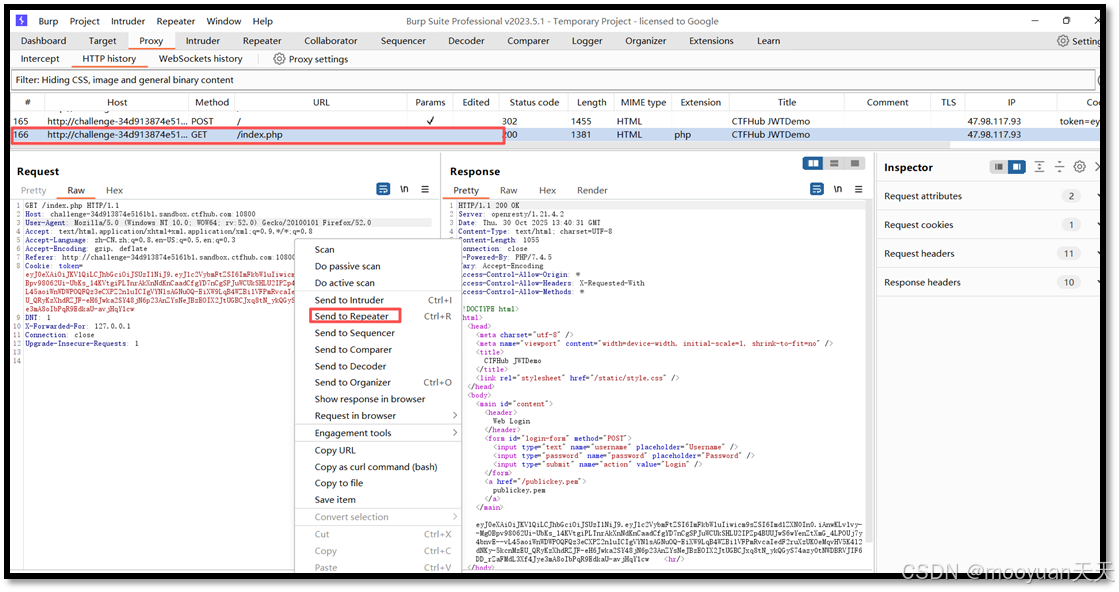The width and height of the screenshot is (1119, 592).
Task: Expand Request in browser submenu
Action: click(x=378, y=416)
